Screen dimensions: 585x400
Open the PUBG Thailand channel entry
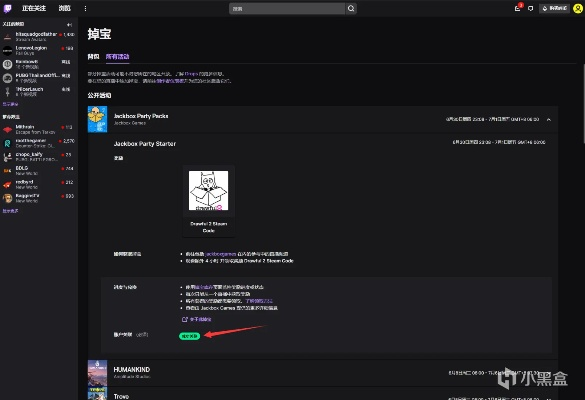(39, 78)
